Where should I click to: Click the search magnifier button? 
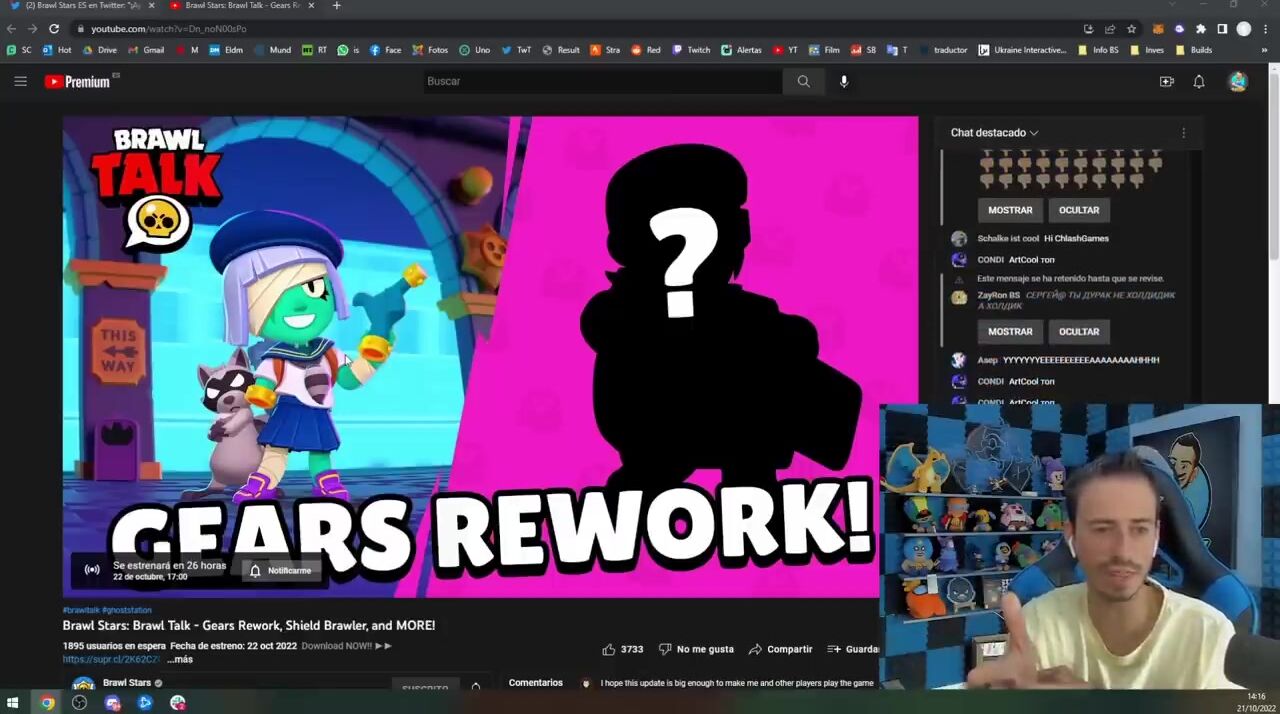tap(803, 82)
